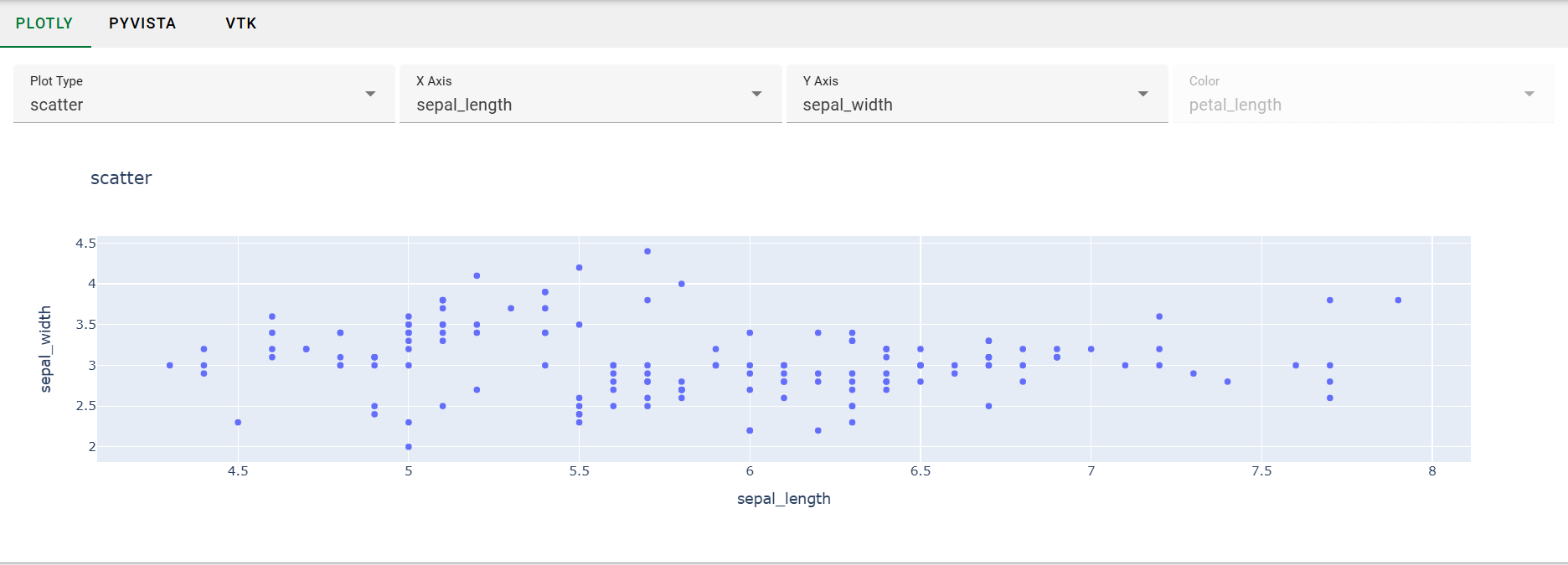Image resolution: width=1568 pixels, height=565 pixels.
Task: Open the Y Axis selection dropdown
Action: click(x=1142, y=94)
